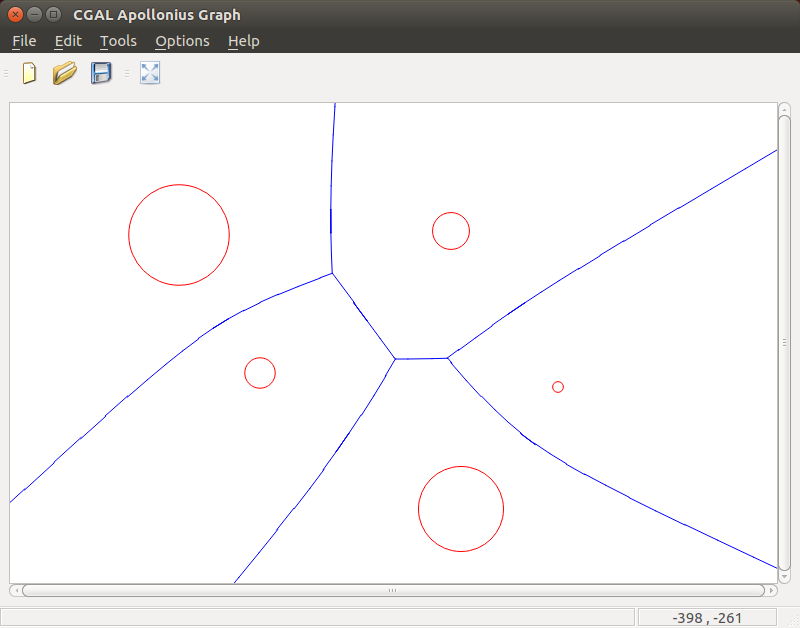The image size is (800, 628).
Task: Open the File menu
Action: (24, 41)
